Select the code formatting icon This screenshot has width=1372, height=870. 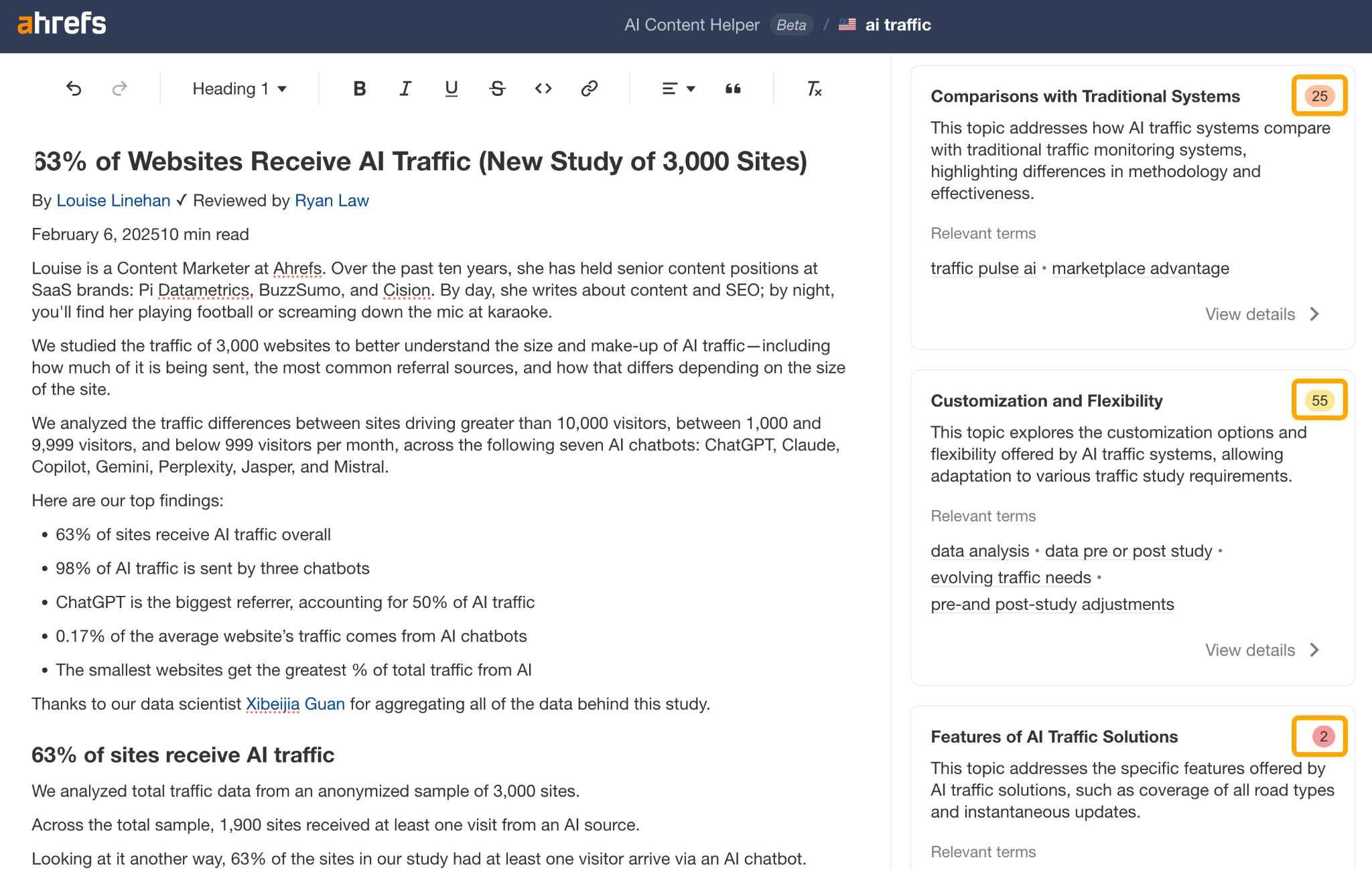point(543,88)
